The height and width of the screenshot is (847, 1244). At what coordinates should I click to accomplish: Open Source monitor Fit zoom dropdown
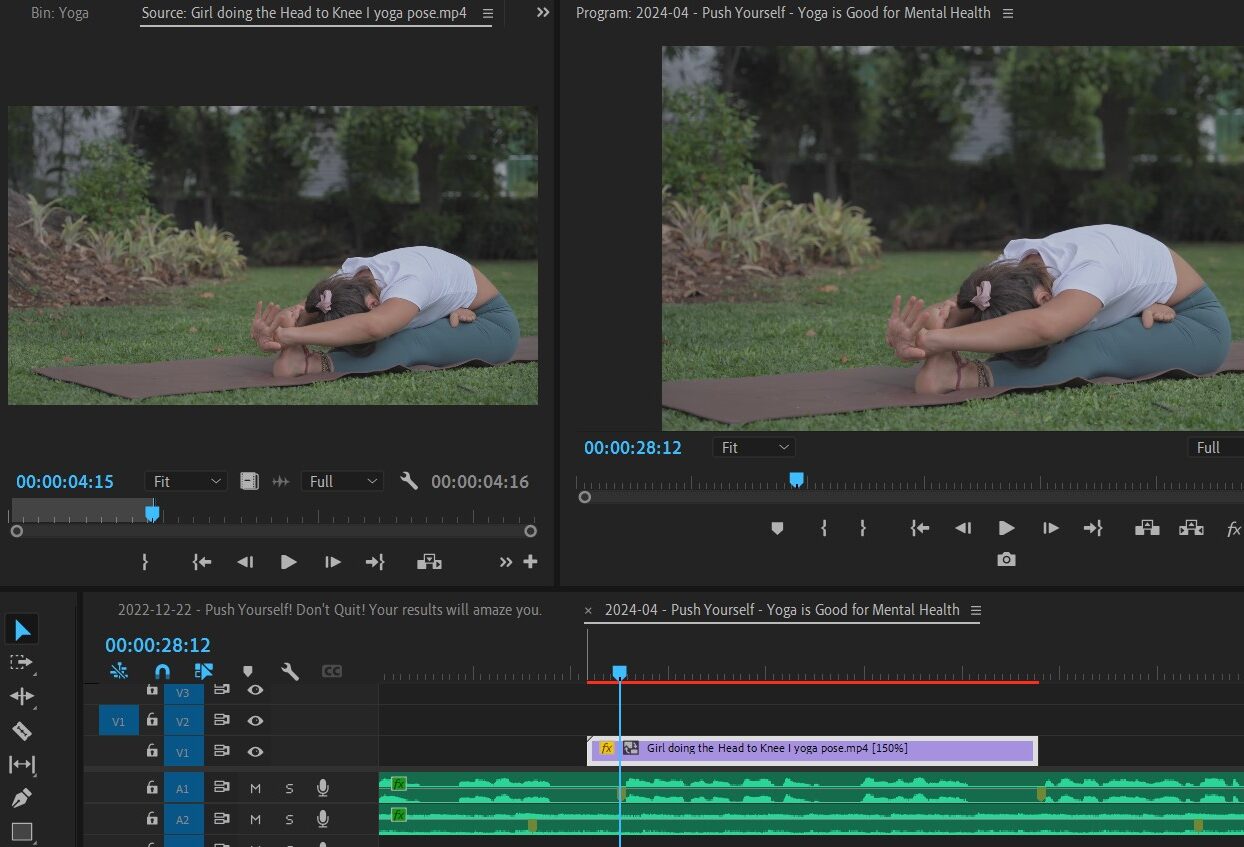[x=187, y=481]
